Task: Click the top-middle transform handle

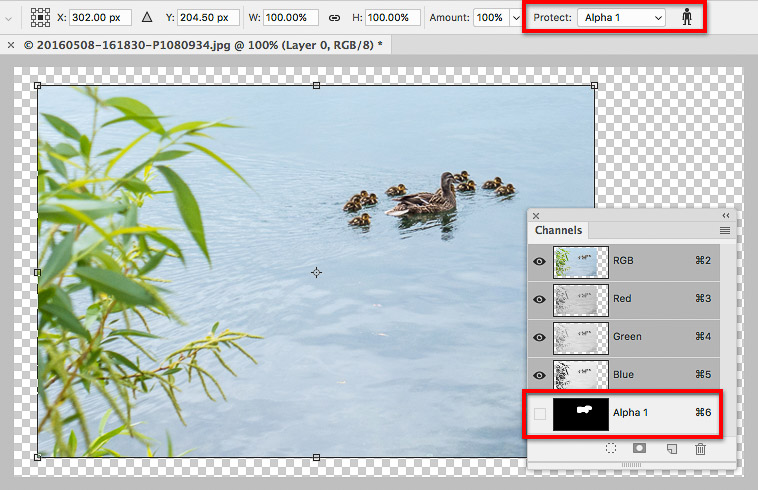Action: 316,86
